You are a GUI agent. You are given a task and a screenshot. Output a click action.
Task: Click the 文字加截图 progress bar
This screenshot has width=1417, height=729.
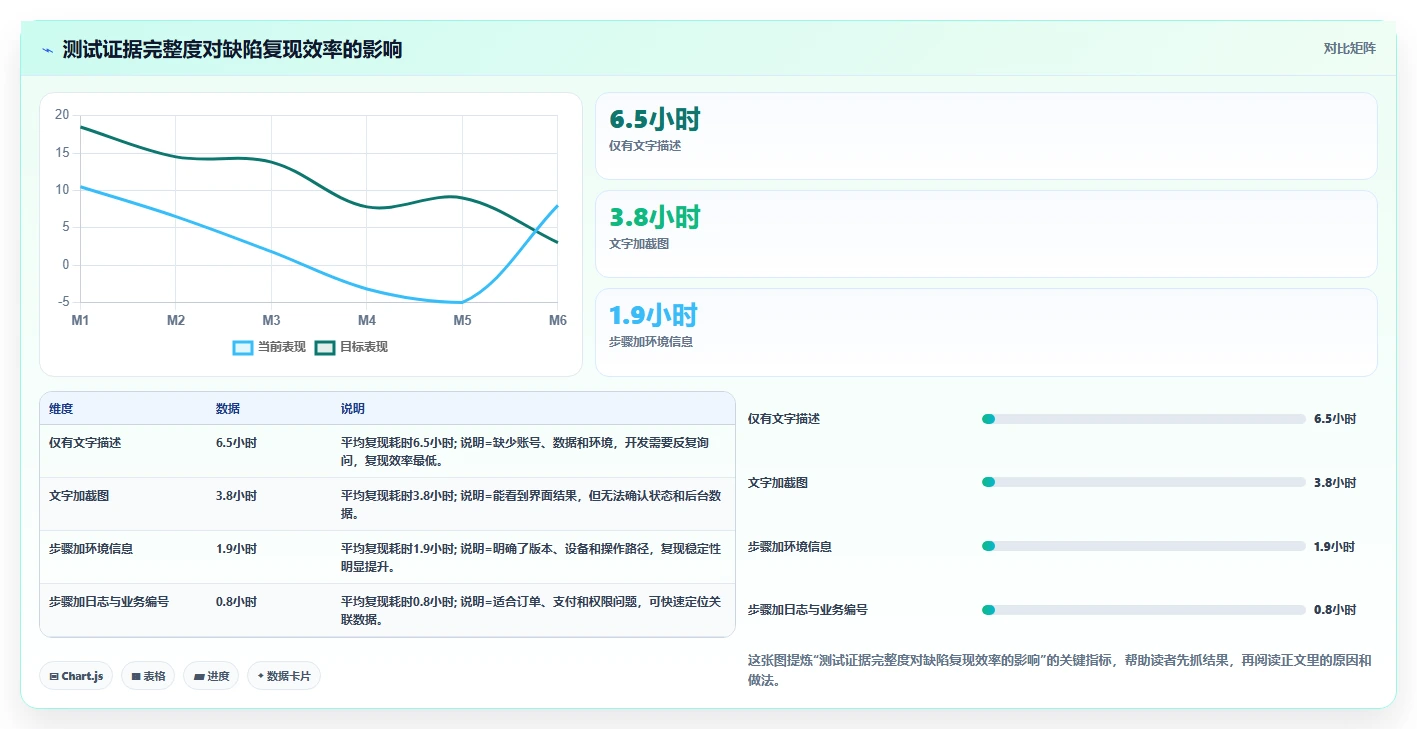[1144, 482]
